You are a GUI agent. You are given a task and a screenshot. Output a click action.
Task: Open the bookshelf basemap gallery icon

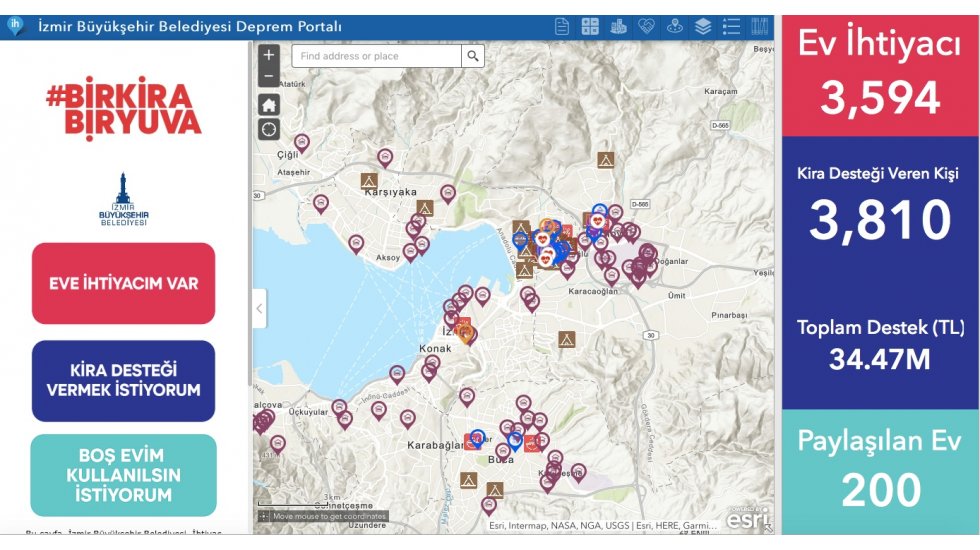[x=759, y=26]
